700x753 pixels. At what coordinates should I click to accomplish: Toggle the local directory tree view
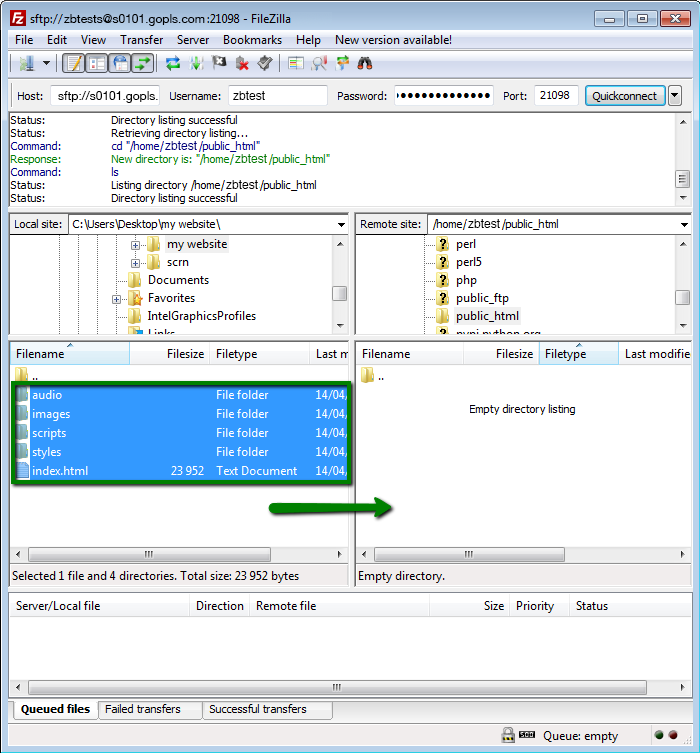97,63
